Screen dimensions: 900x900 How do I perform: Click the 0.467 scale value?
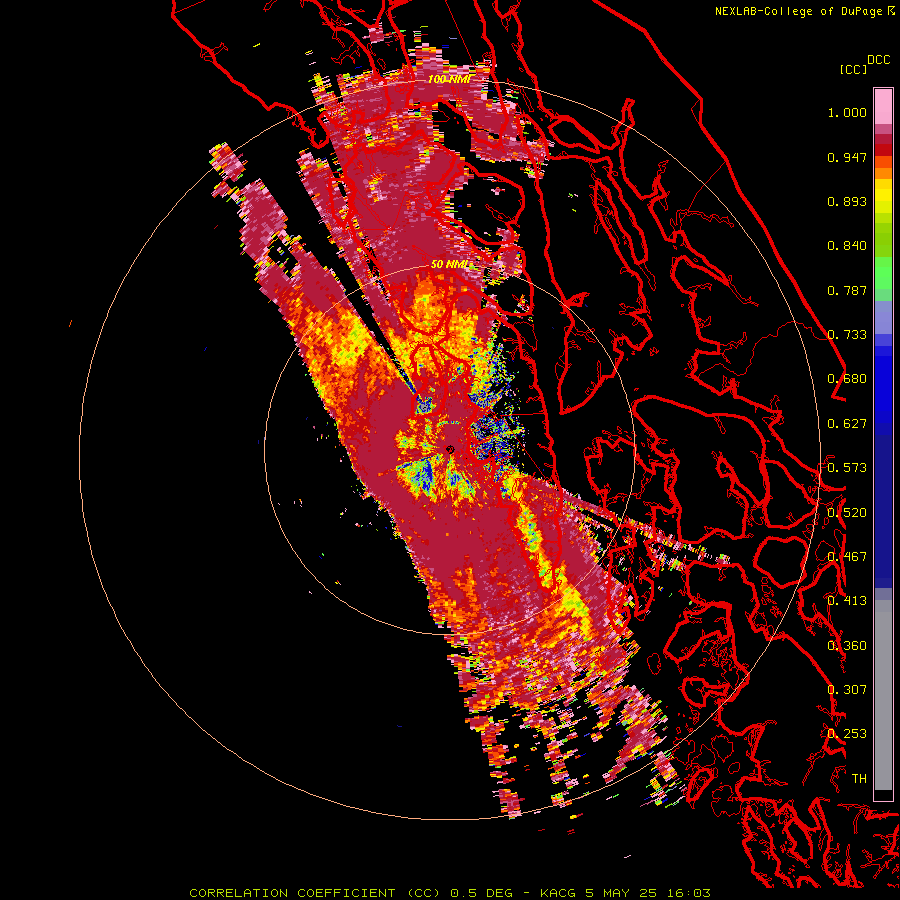tap(847, 557)
